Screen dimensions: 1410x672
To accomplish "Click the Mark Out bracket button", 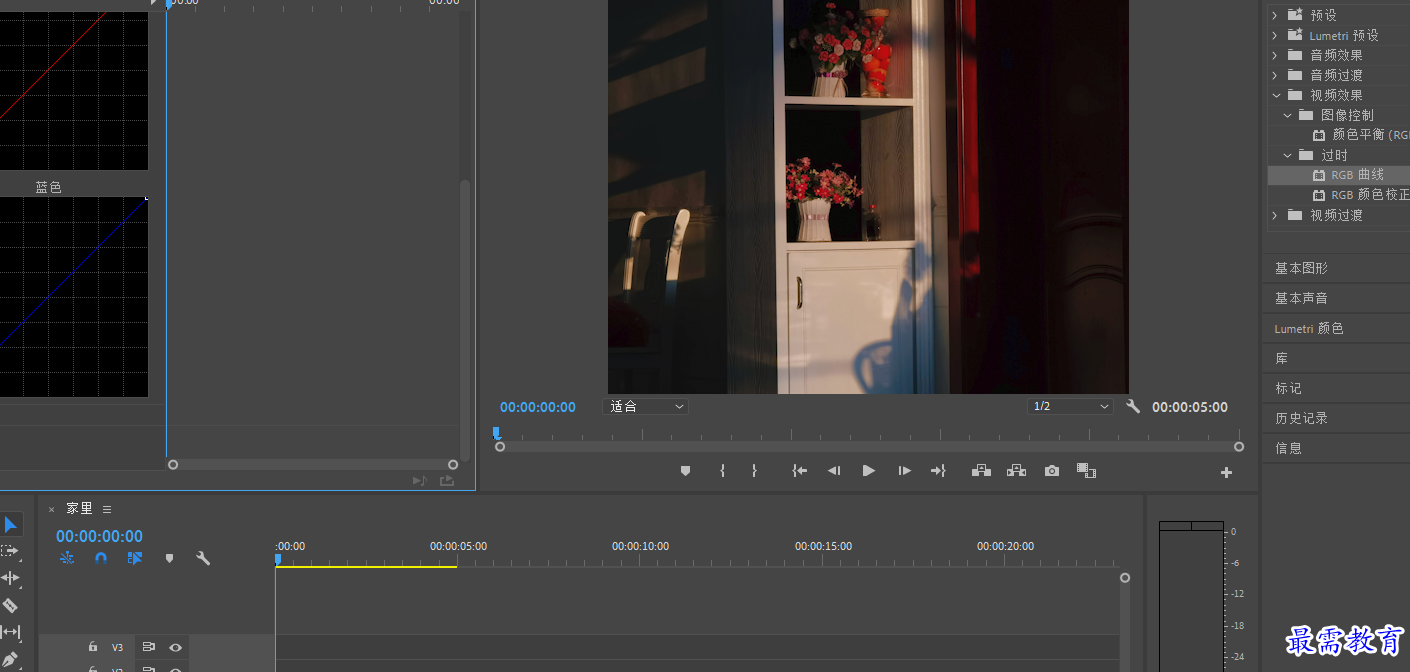I will pos(754,470).
